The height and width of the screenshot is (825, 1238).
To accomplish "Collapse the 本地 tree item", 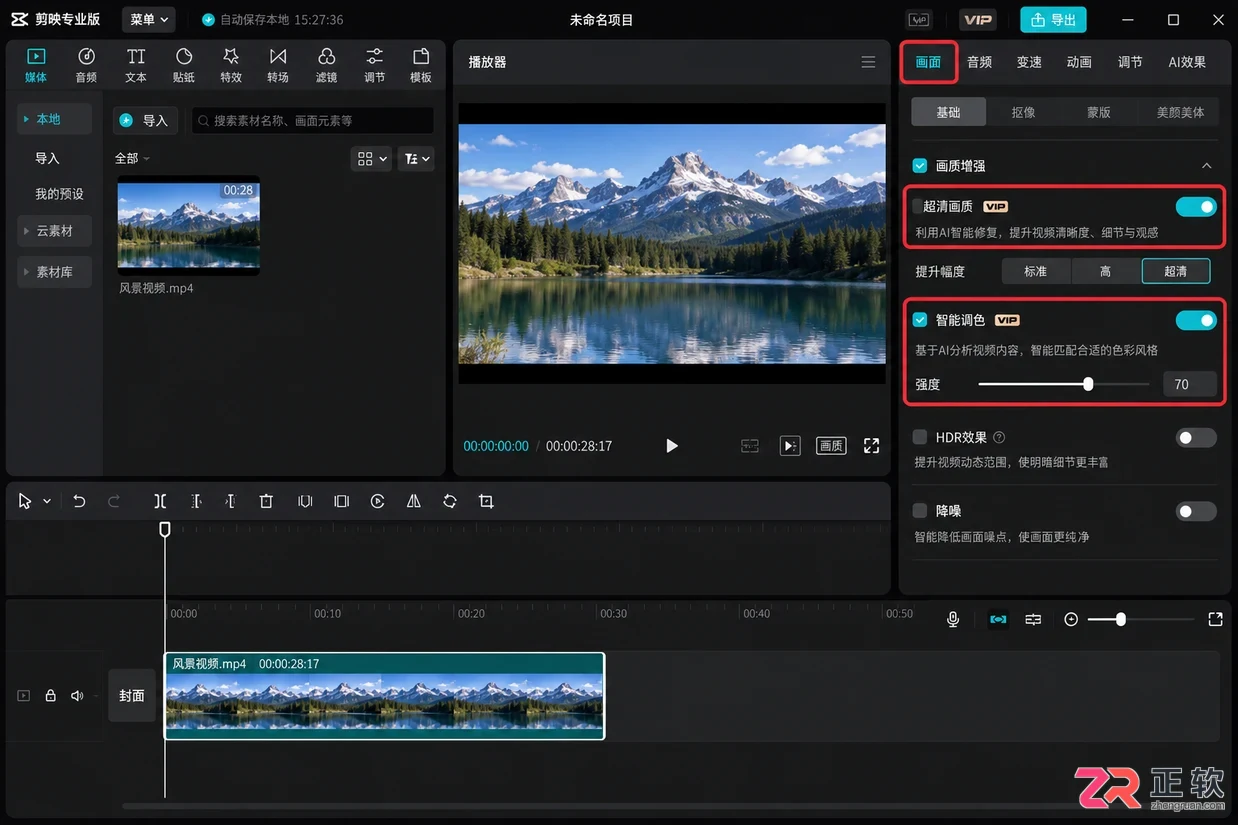I will (54, 119).
